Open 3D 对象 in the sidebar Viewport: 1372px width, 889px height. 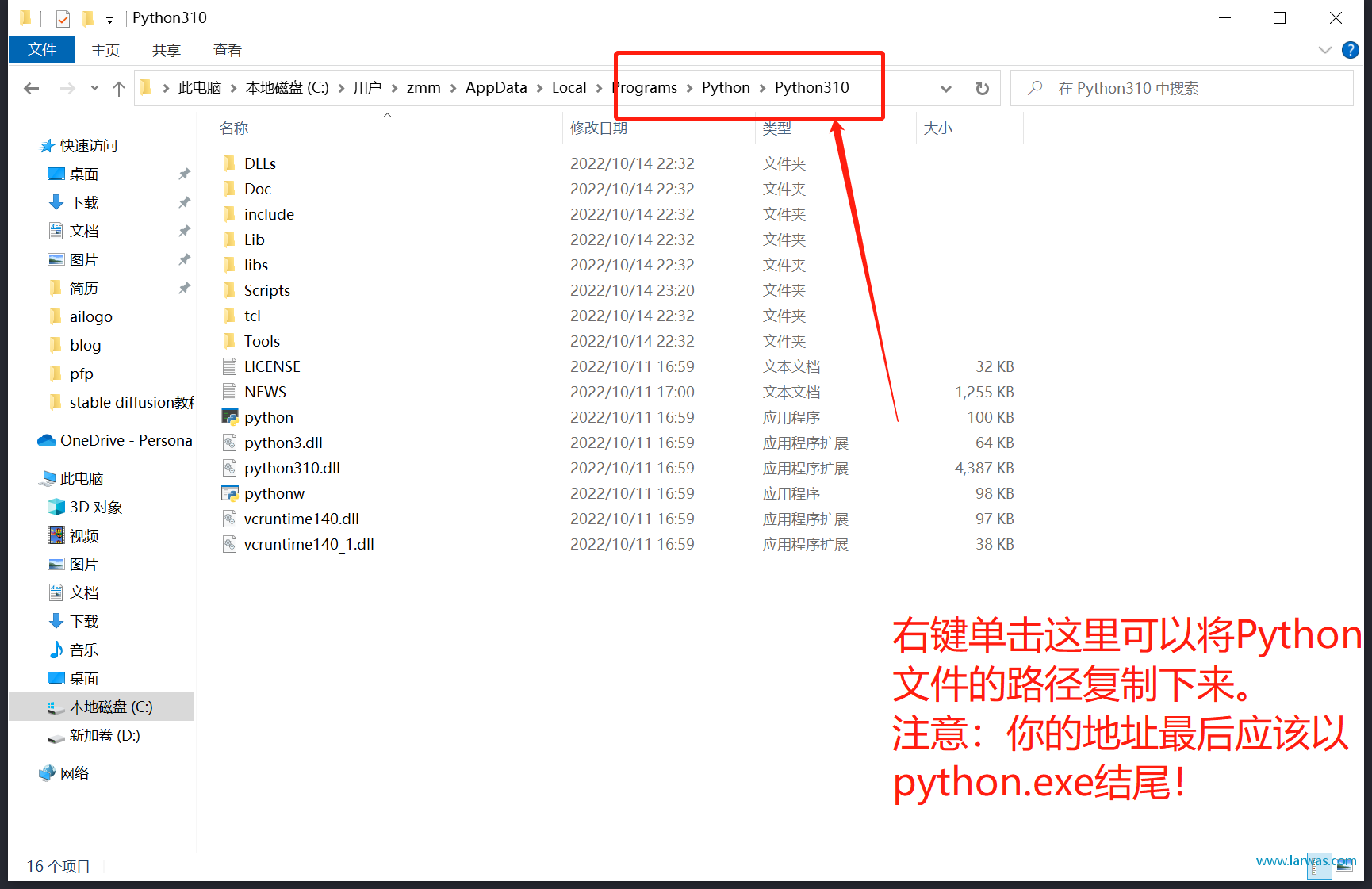click(95, 507)
